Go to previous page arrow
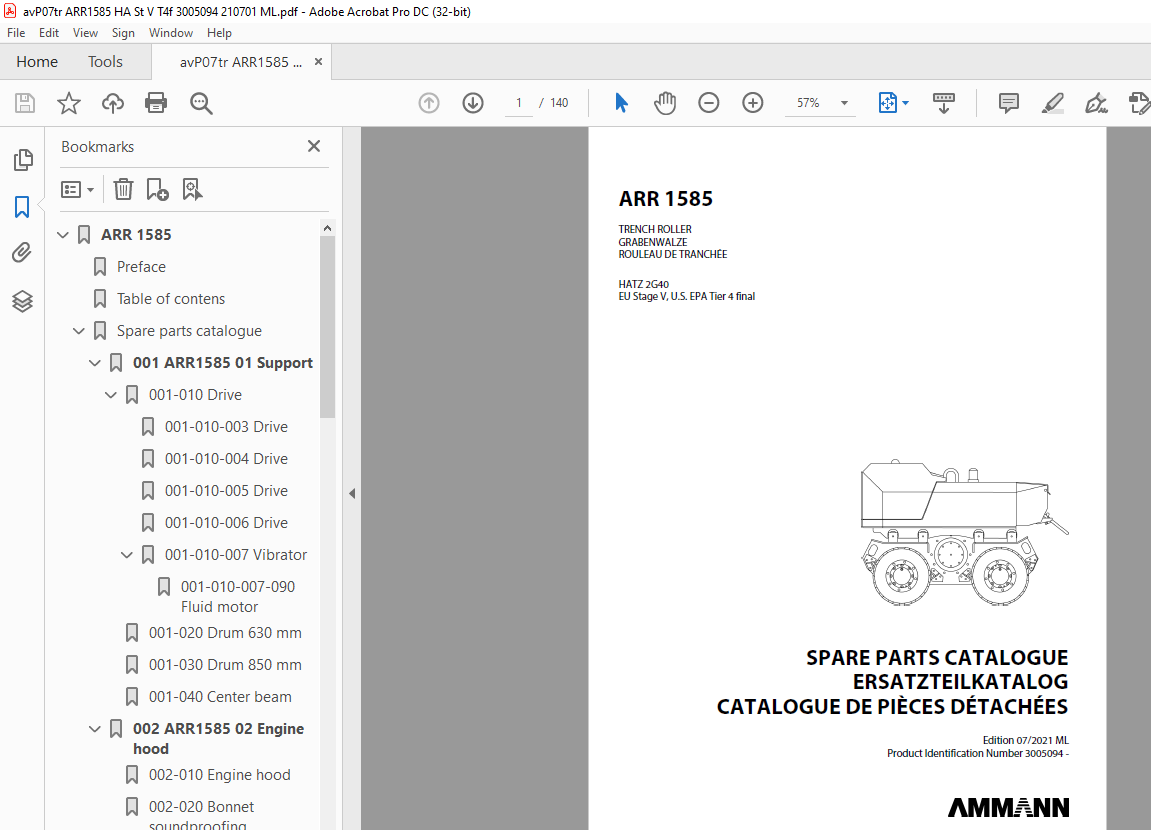 (429, 103)
